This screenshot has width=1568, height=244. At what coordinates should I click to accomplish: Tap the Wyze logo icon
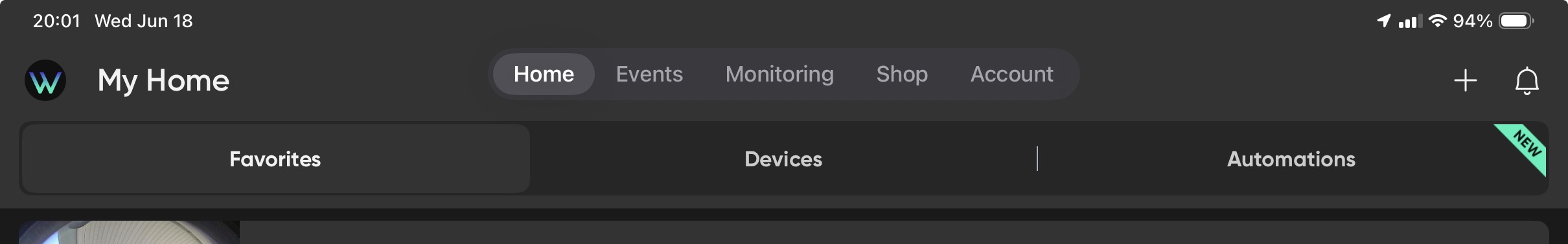click(45, 80)
